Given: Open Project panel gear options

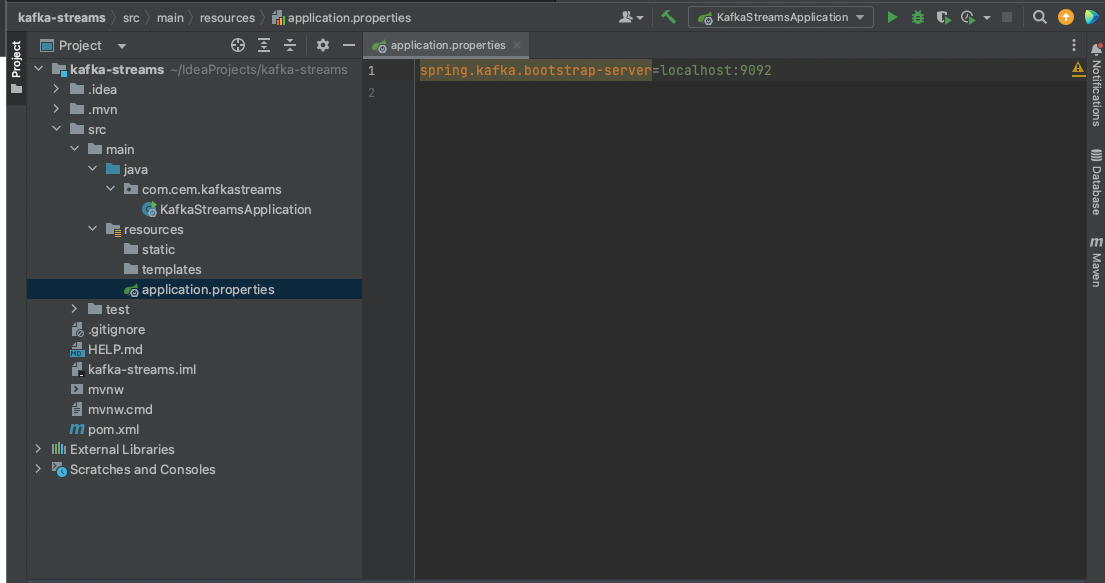Looking at the screenshot, I should tap(322, 45).
